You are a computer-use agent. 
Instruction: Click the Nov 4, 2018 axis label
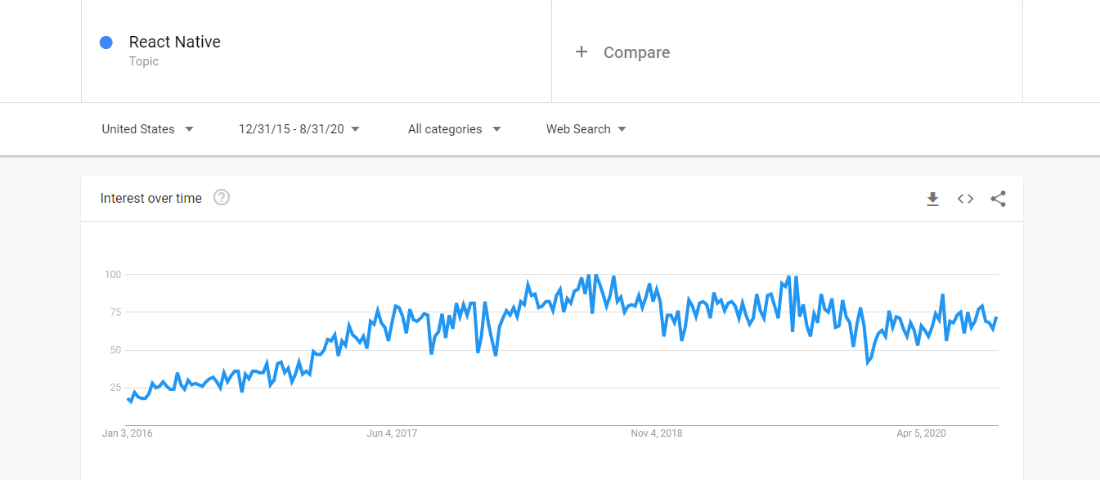click(x=657, y=433)
